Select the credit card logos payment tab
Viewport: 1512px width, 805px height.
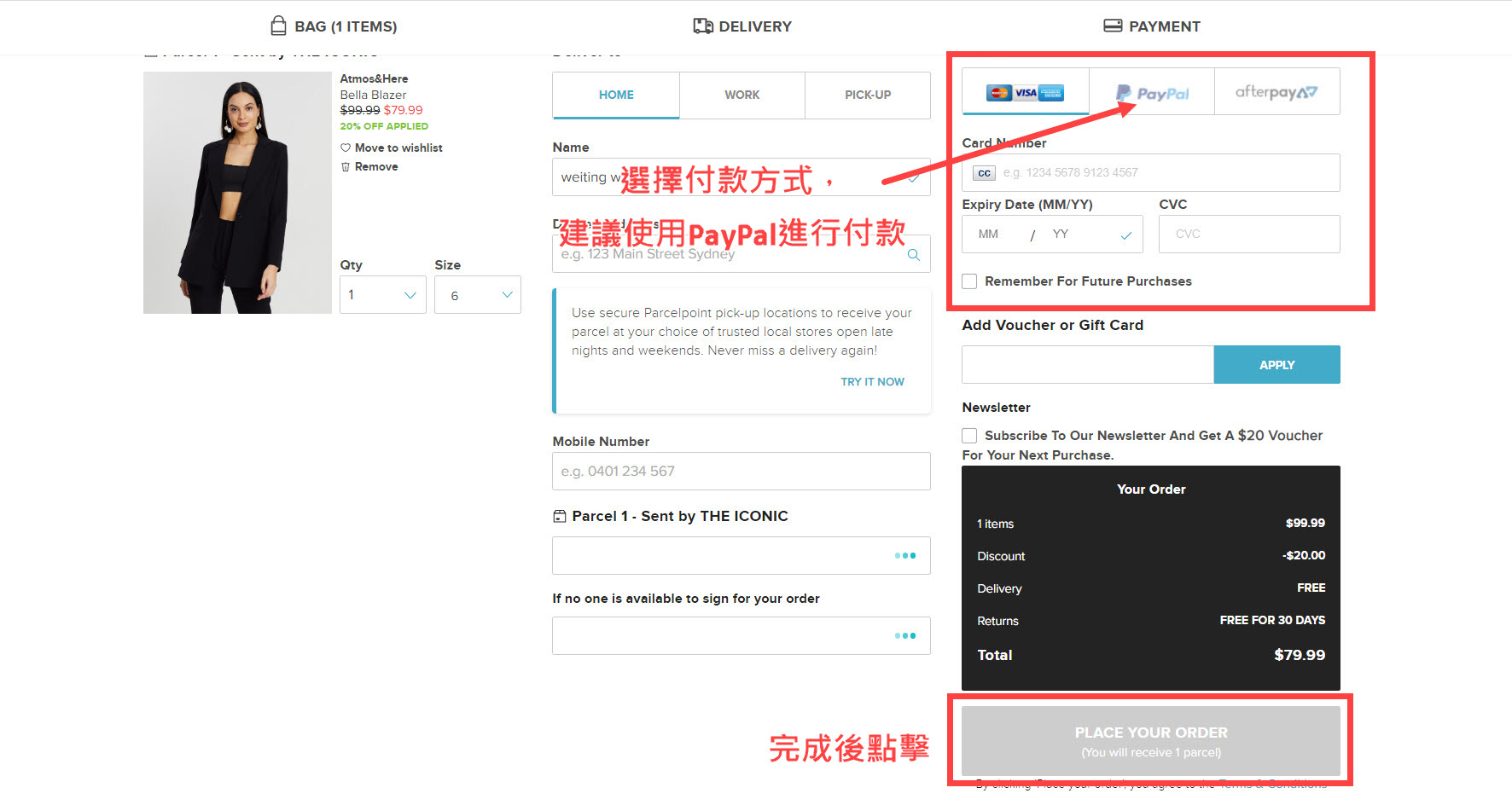(x=1025, y=93)
